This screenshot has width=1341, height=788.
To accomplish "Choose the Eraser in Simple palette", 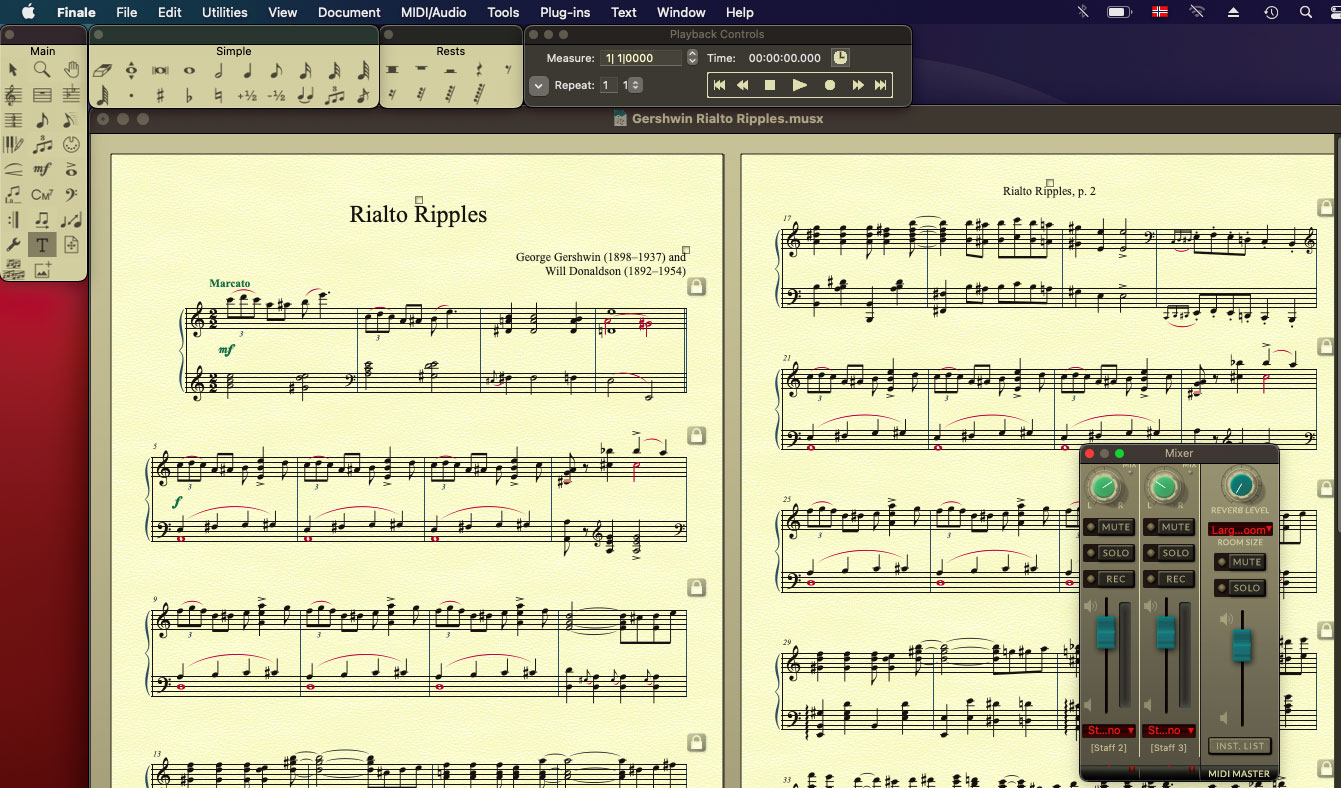I will [x=102, y=71].
